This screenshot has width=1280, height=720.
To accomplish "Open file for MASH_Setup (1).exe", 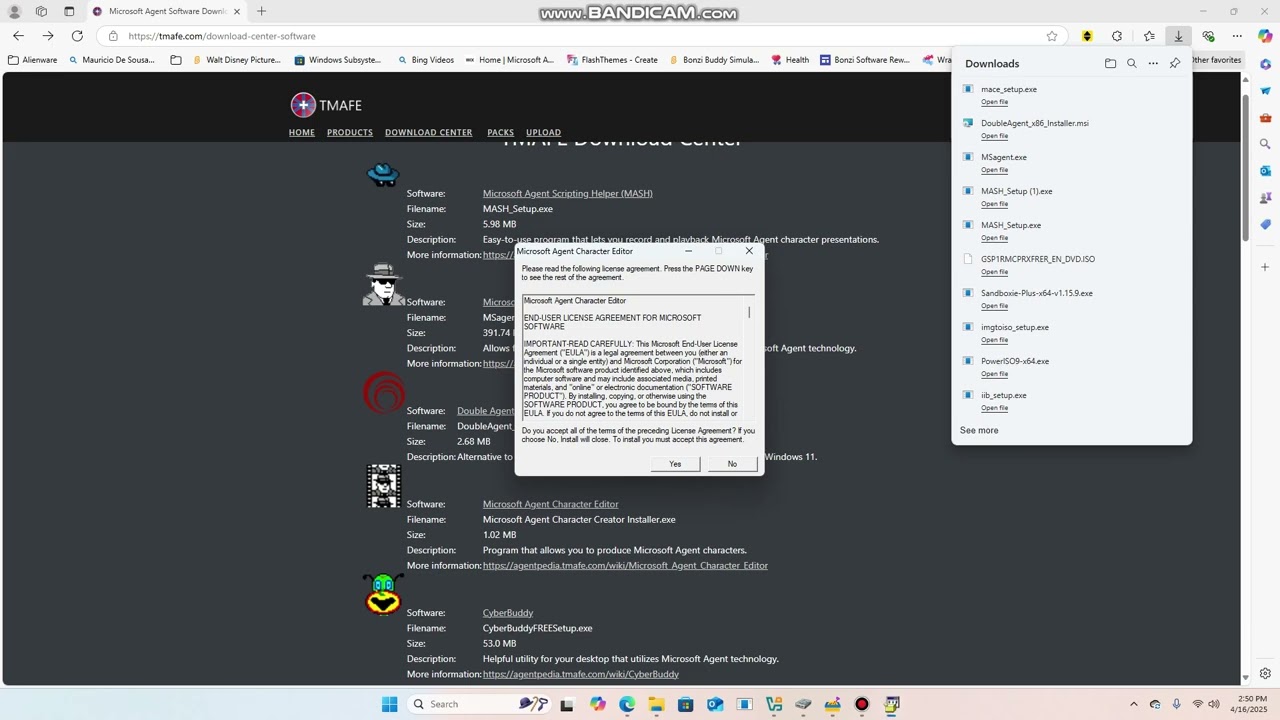I will (994, 204).
